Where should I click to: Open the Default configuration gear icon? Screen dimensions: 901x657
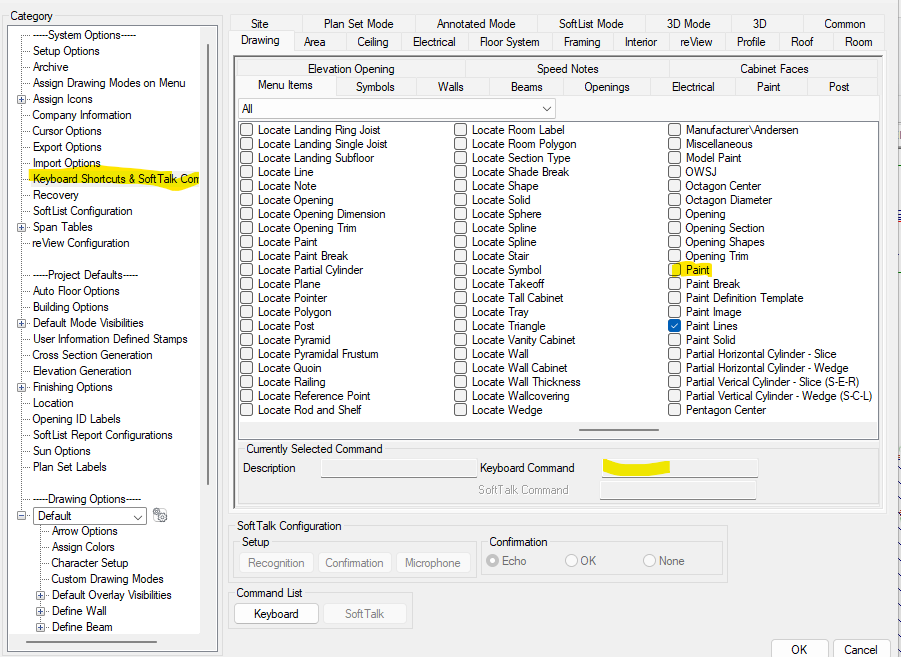click(159, 515)
